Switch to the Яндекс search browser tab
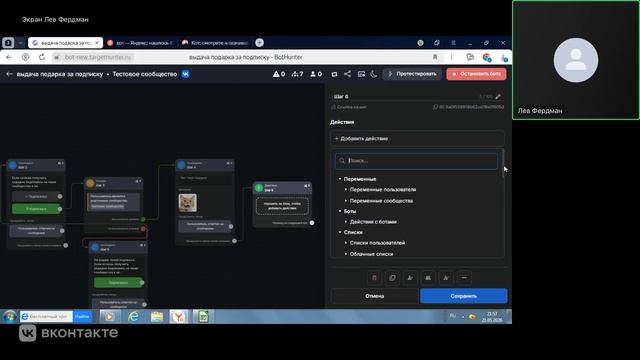640x360 pixels. coord(141,42)
